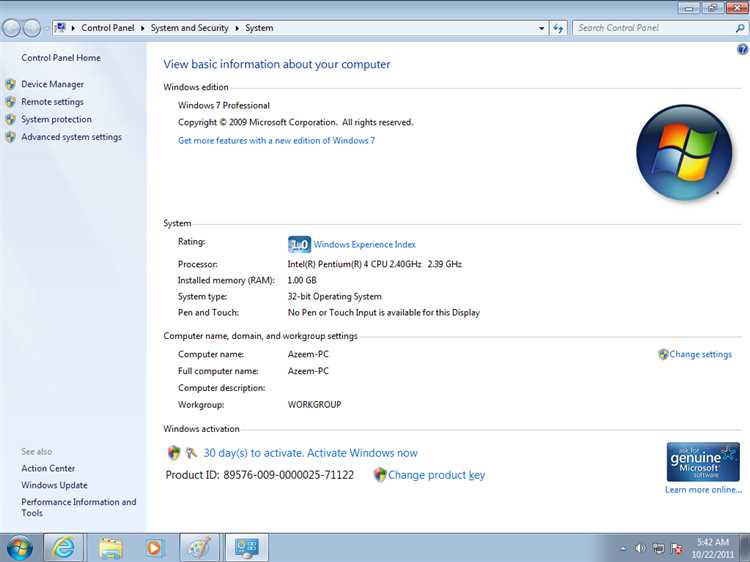Viewport: 750px width, 562px height.
Task: Open Windows Explorer folder in taskbar
Action: pos(110,548)
